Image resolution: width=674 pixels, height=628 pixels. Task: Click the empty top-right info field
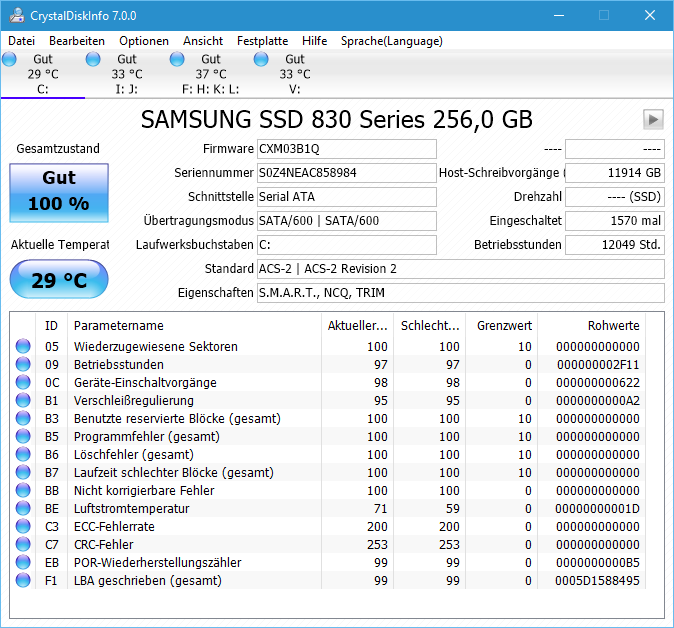(615, 149)
